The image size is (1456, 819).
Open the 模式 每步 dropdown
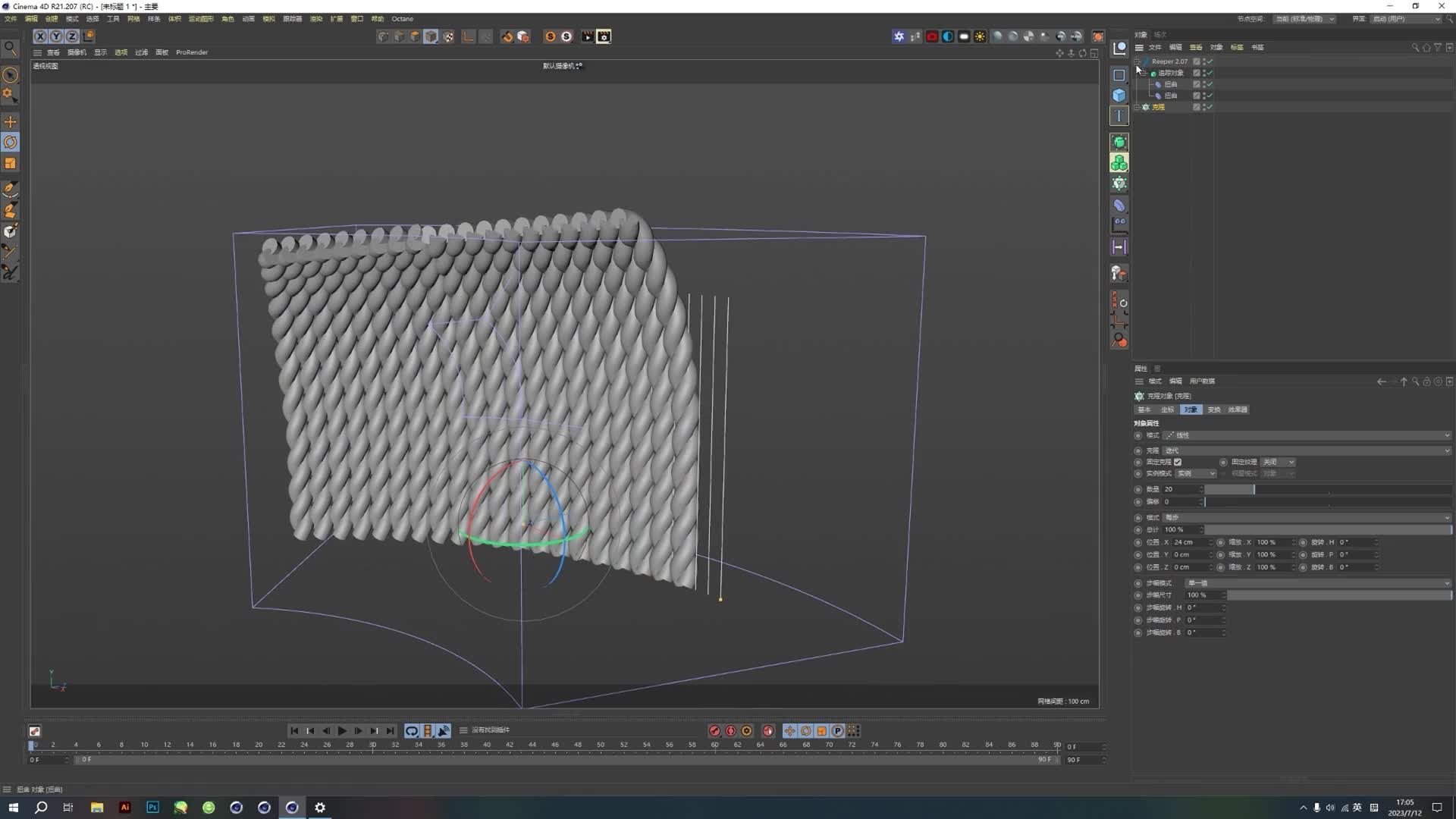1307,518
